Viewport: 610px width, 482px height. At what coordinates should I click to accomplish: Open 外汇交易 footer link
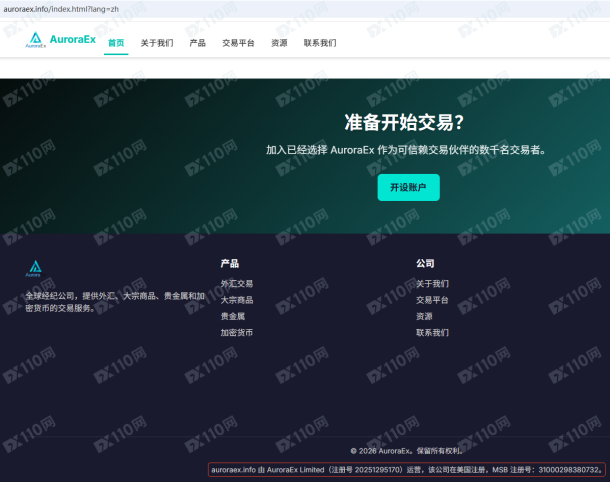[x=237, y=284]
